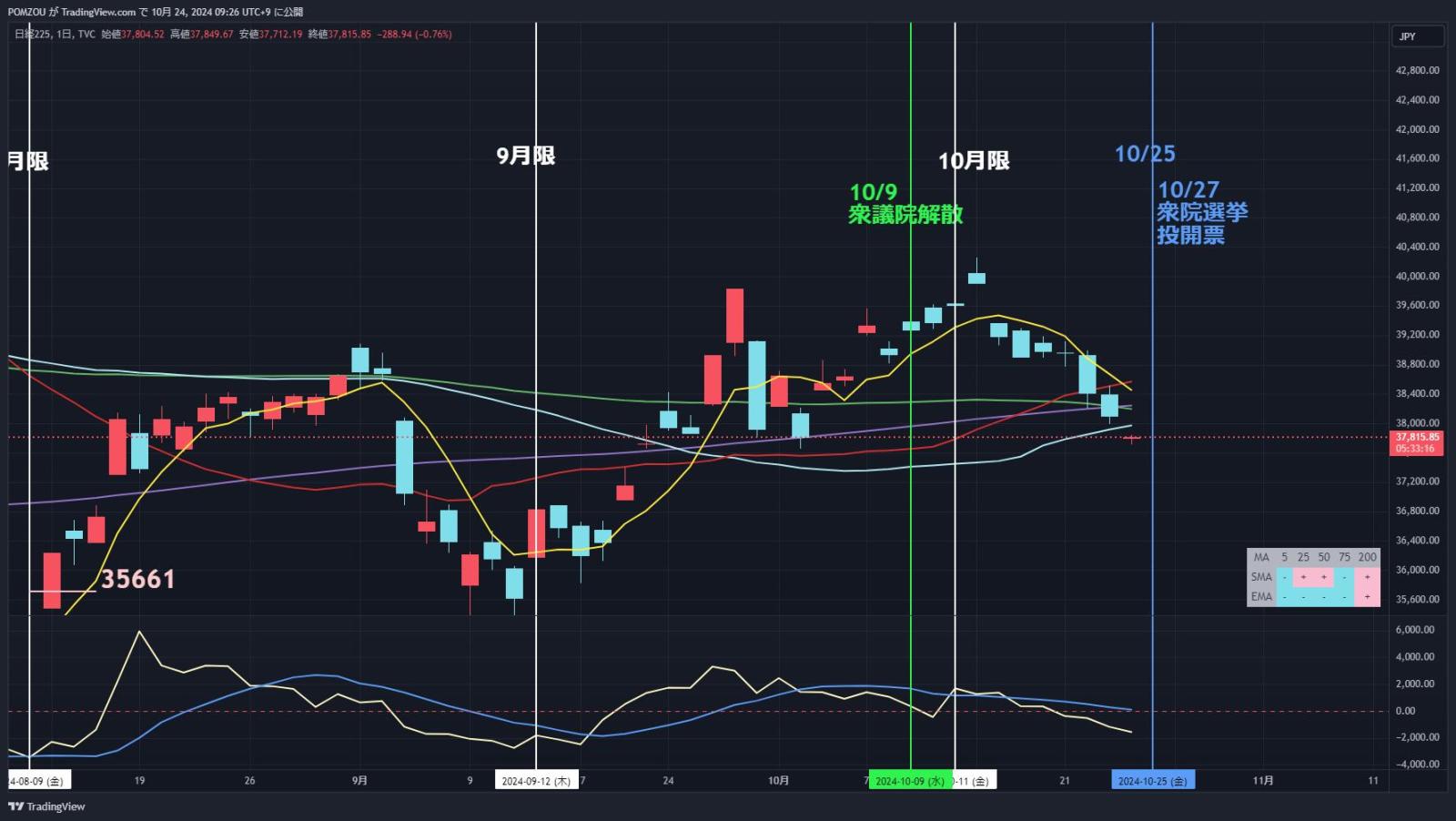This screenshot has width=1456, height=821.
Task: Click the 10月 time axis label
Action: tap(778, 781)
